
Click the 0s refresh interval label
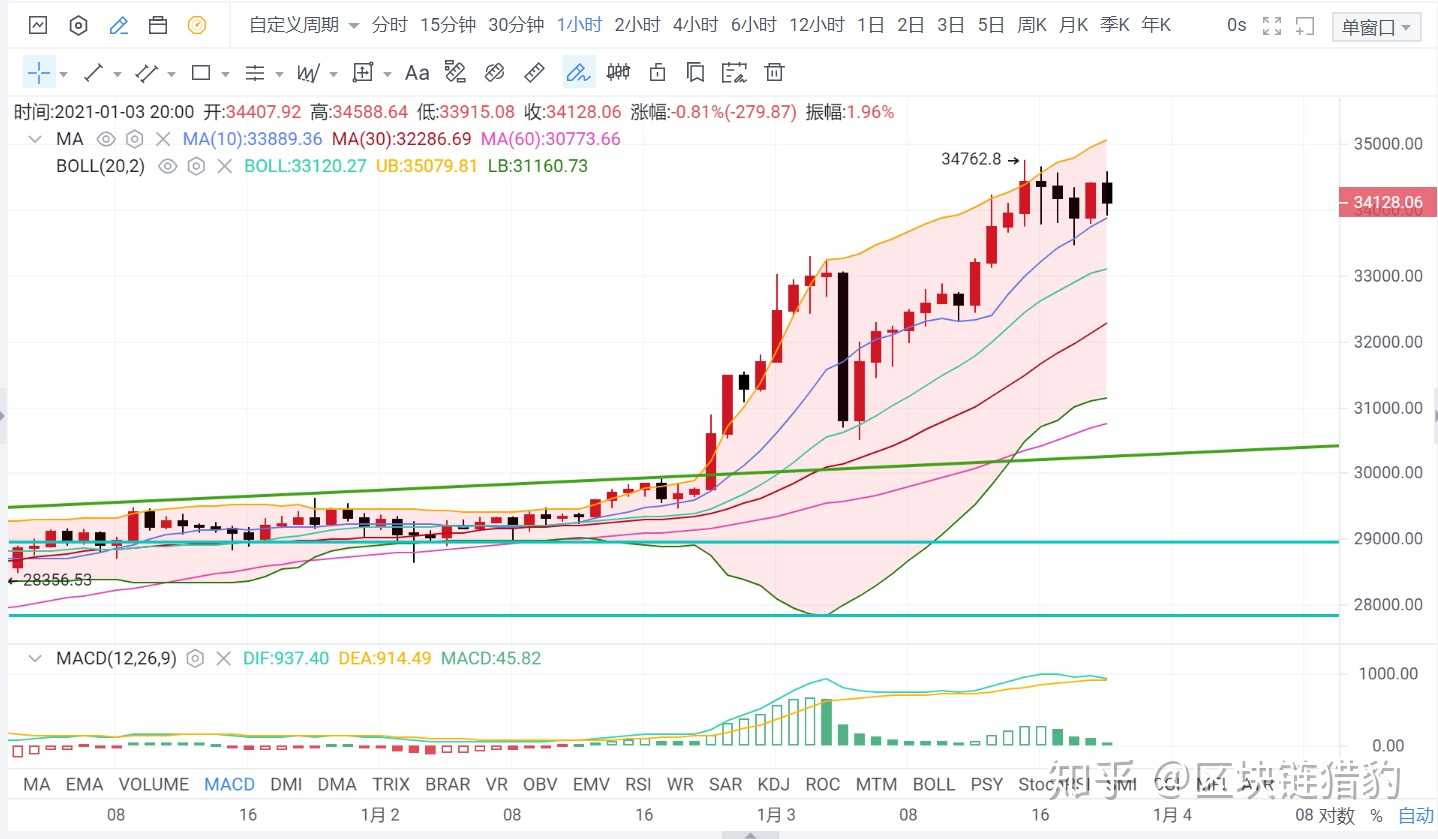point(1236,25)
